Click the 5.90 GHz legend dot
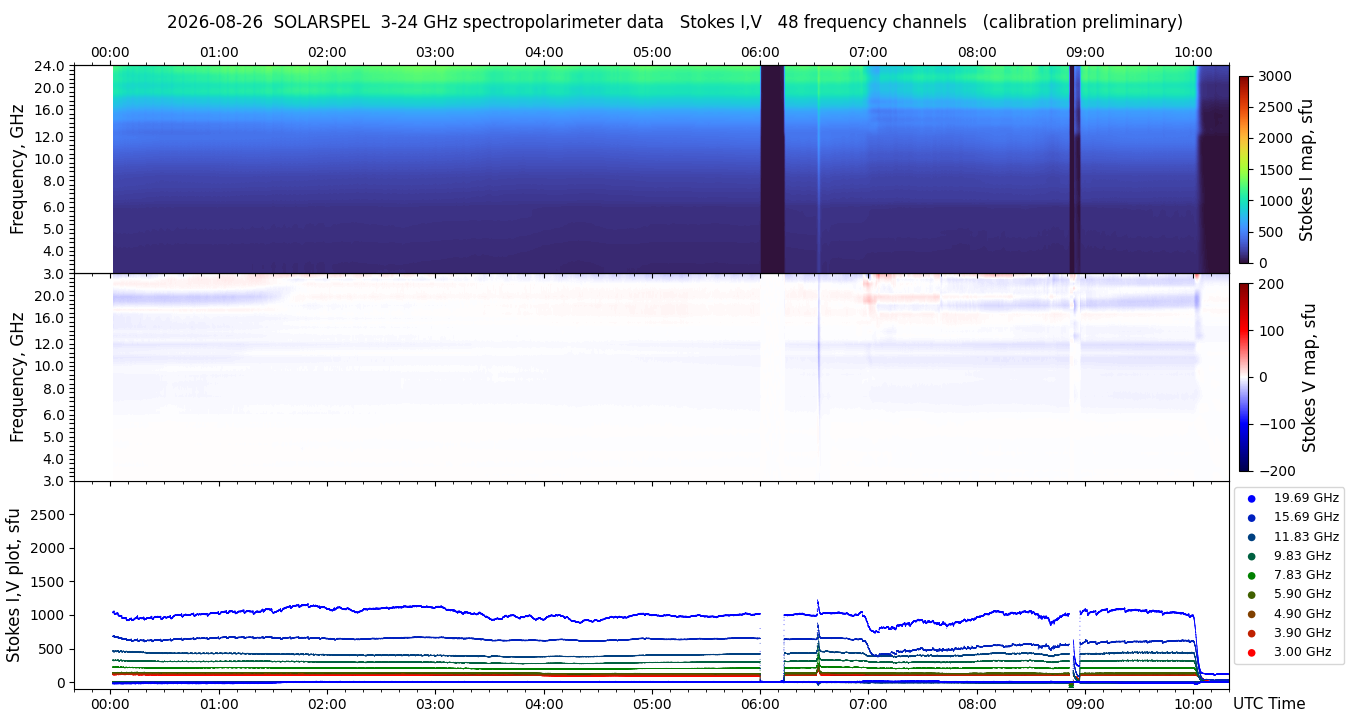This screenshot has height=725, width=1350. 1251,594
